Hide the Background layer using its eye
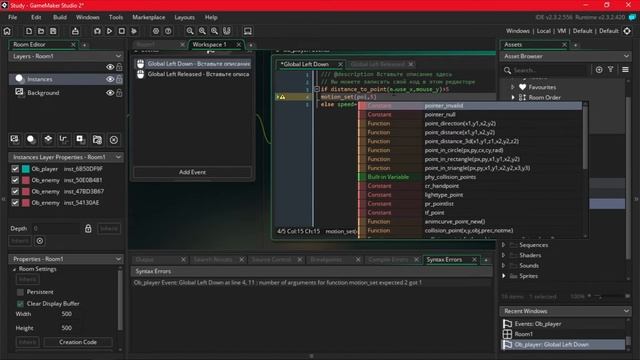The image size is (640, 360). coord(110,93)
